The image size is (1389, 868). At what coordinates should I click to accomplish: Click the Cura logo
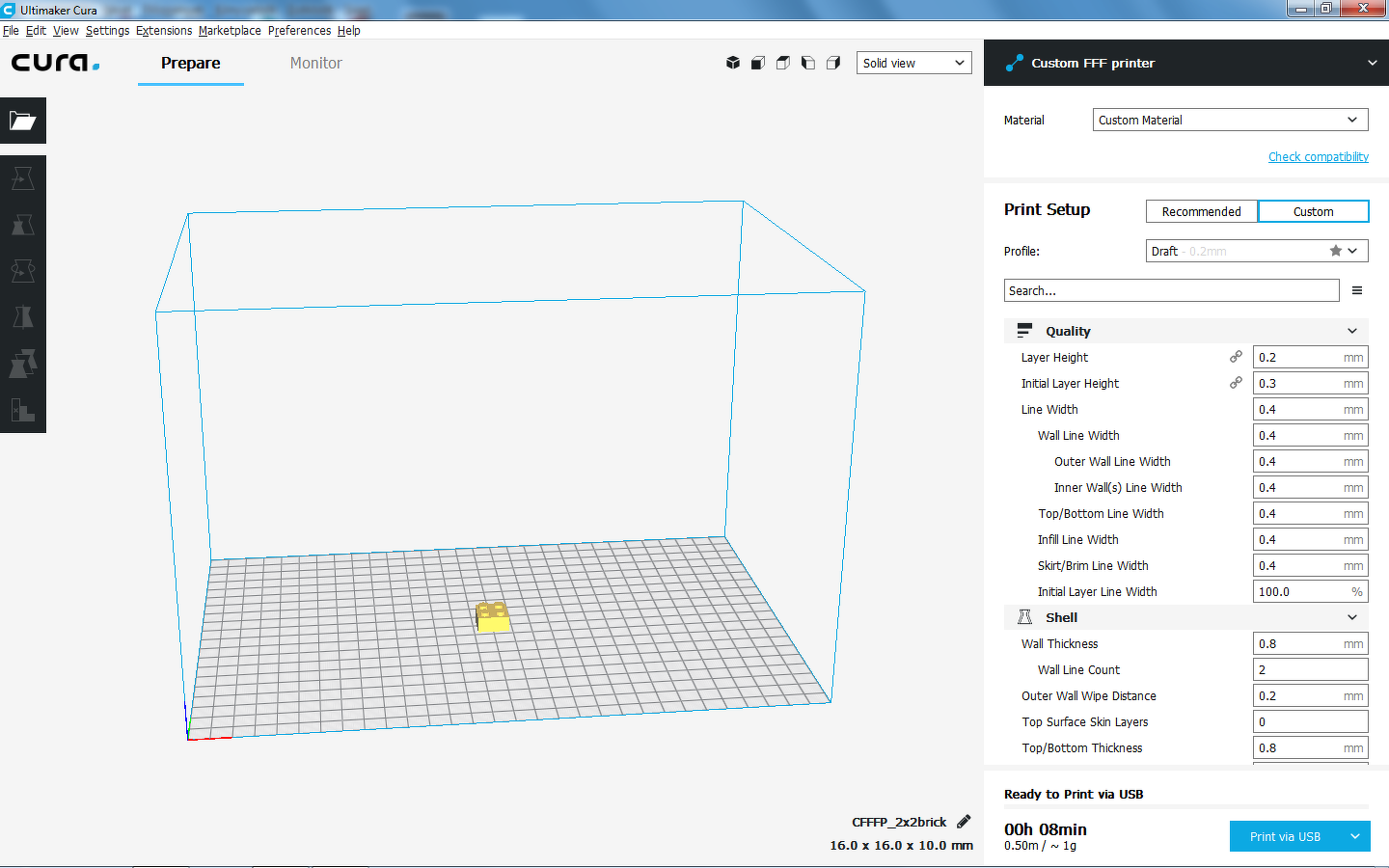pyautogui.click(x=55, y=63)
